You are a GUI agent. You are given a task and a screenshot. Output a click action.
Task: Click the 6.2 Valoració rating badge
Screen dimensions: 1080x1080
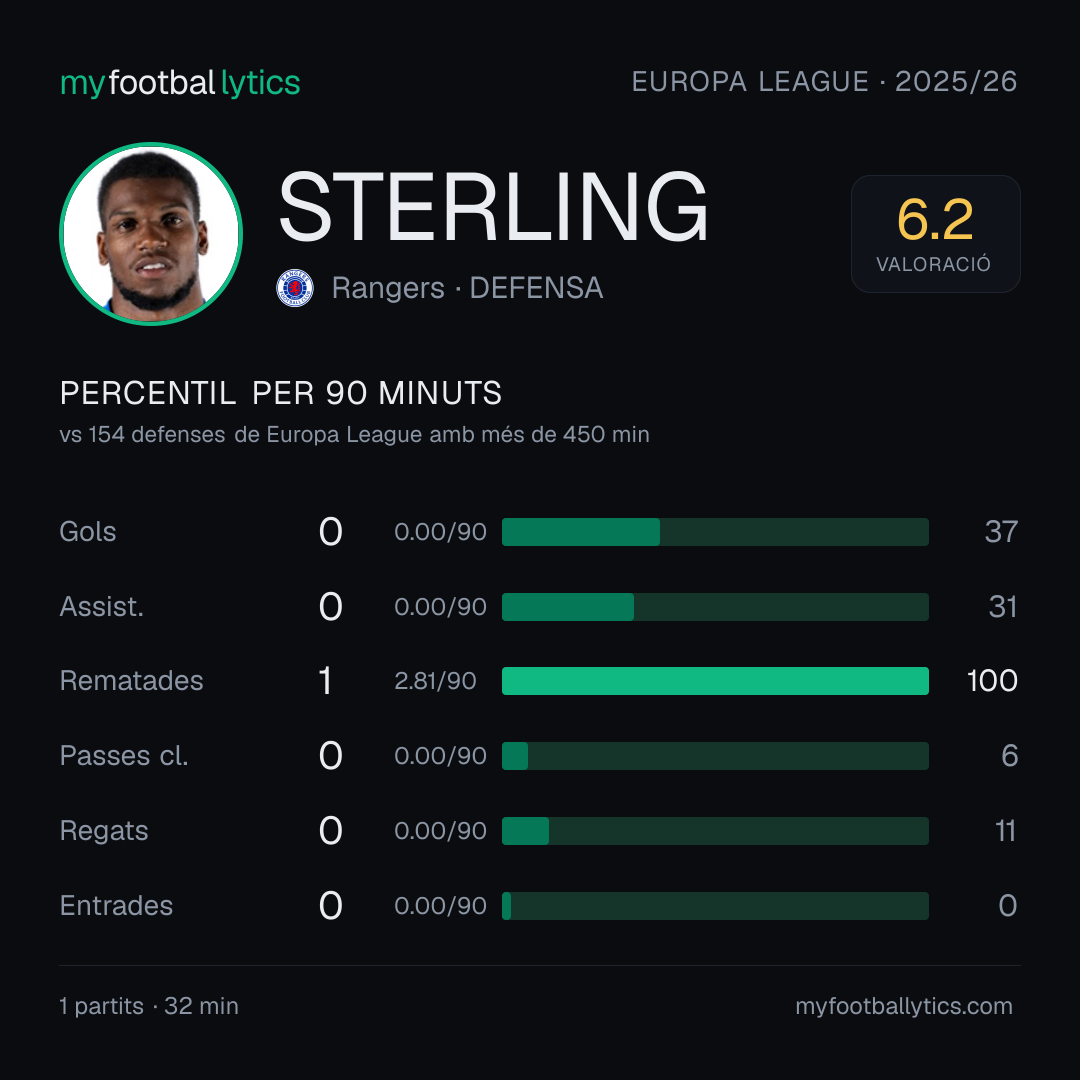tap(935, 233)
